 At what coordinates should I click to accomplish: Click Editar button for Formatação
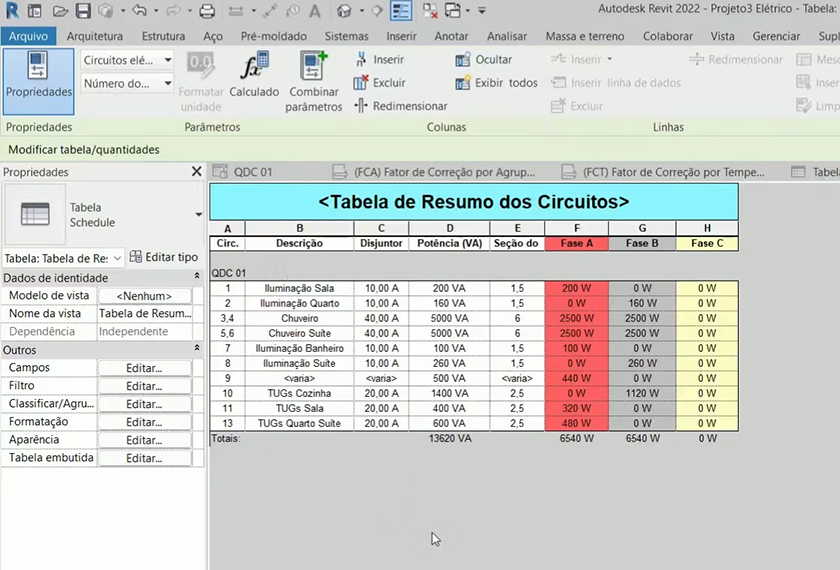(x=144, y=422)
